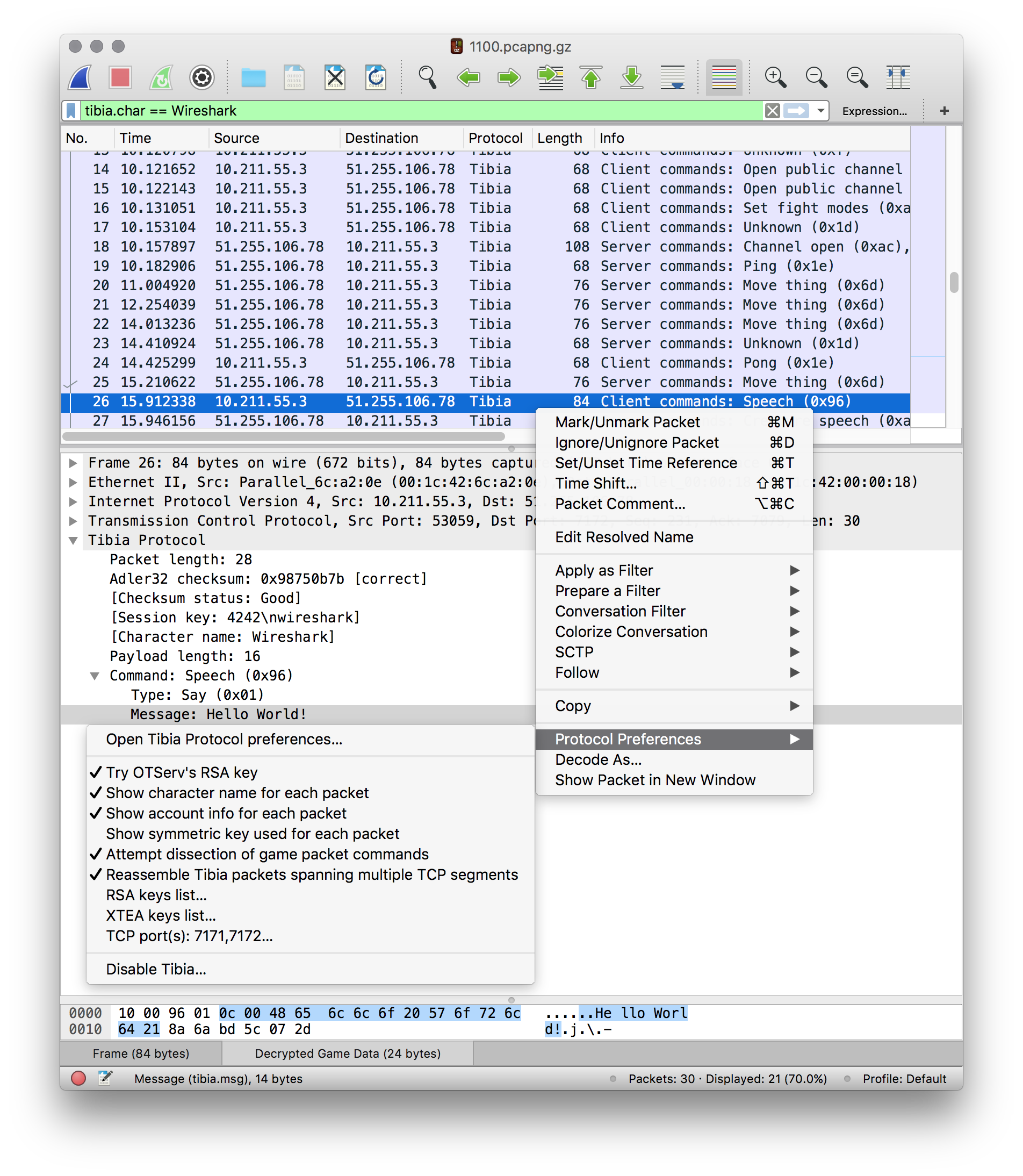Toggle packet colorization rules button
1023x1176 pixels.
pyautogui.click(x=724, y=77)
